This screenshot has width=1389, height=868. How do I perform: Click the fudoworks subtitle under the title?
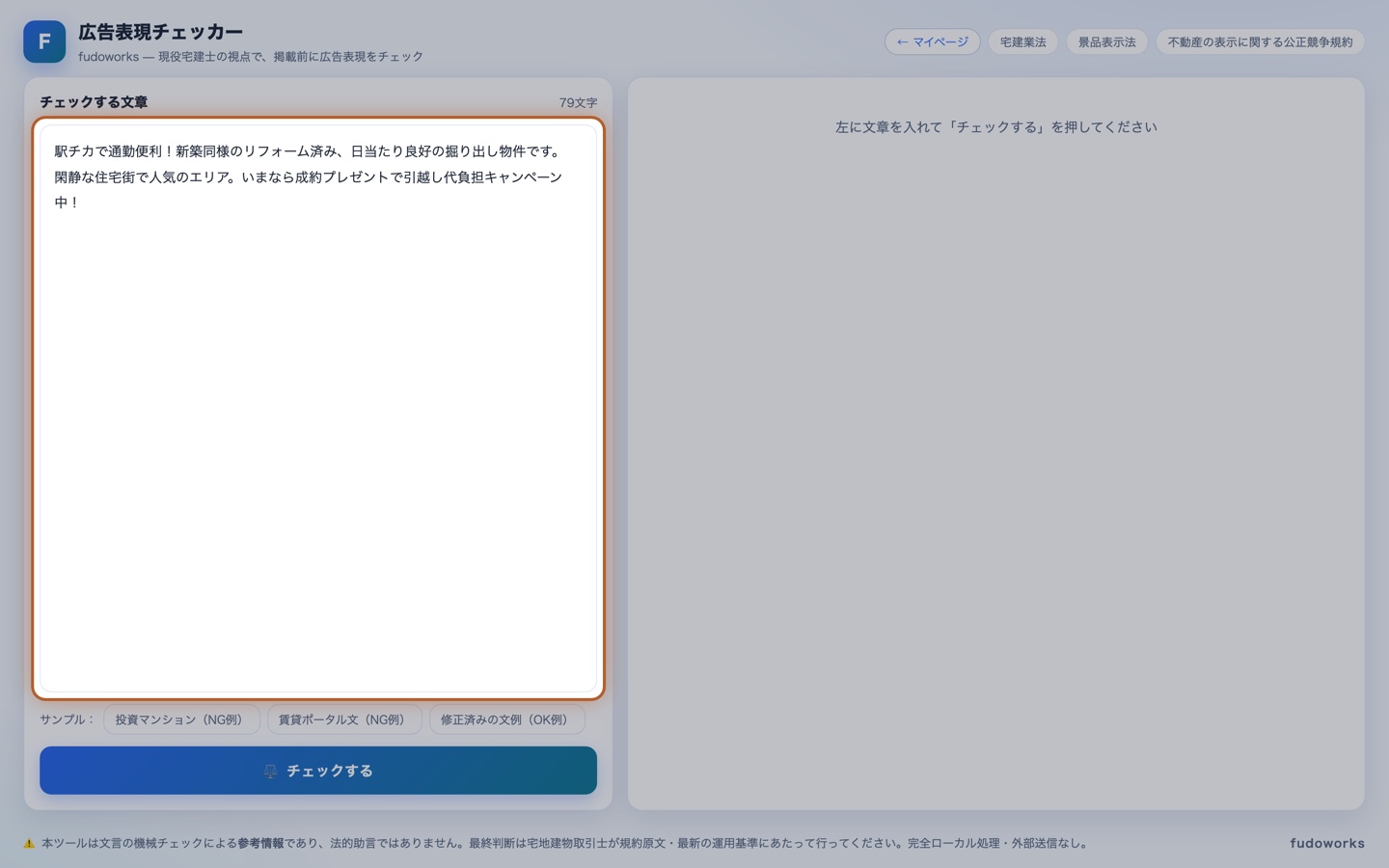click(x=251, y=57)
